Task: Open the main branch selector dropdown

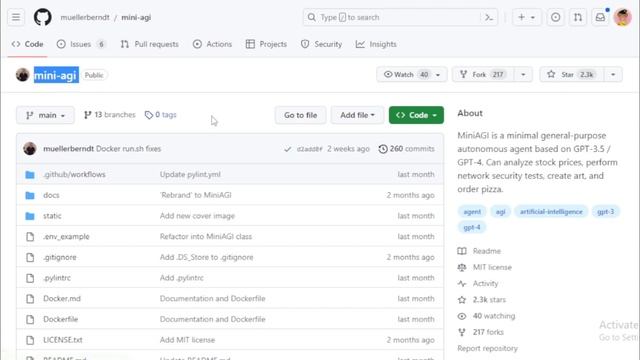Action: pyautogui.click(x=45, y=115)
